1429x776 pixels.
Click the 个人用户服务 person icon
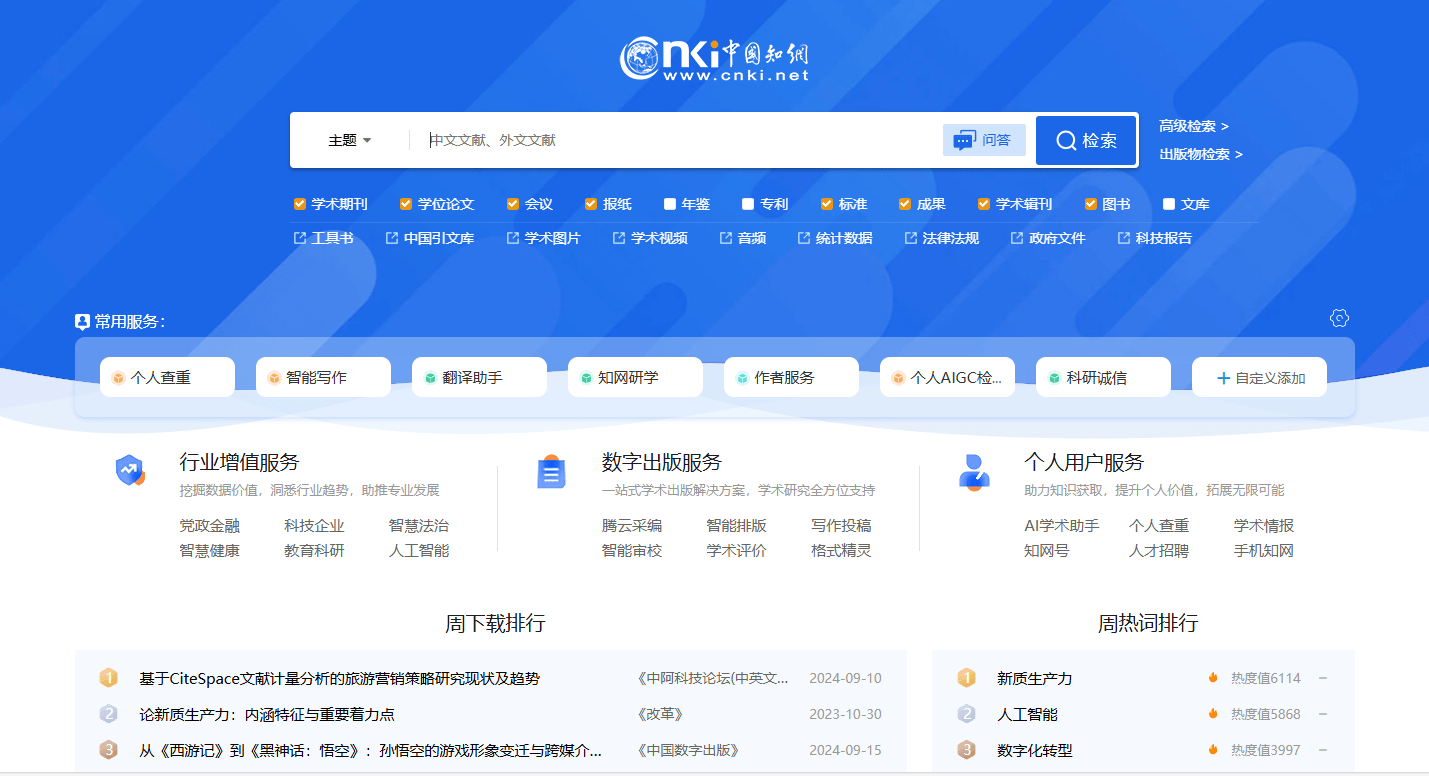coord(974,471)
